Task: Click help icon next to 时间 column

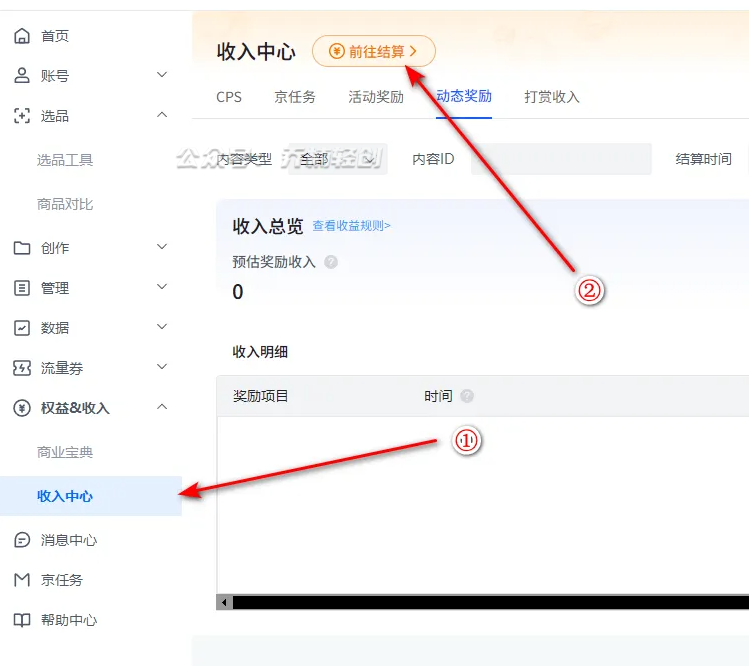Action: [x=467, y=397]
